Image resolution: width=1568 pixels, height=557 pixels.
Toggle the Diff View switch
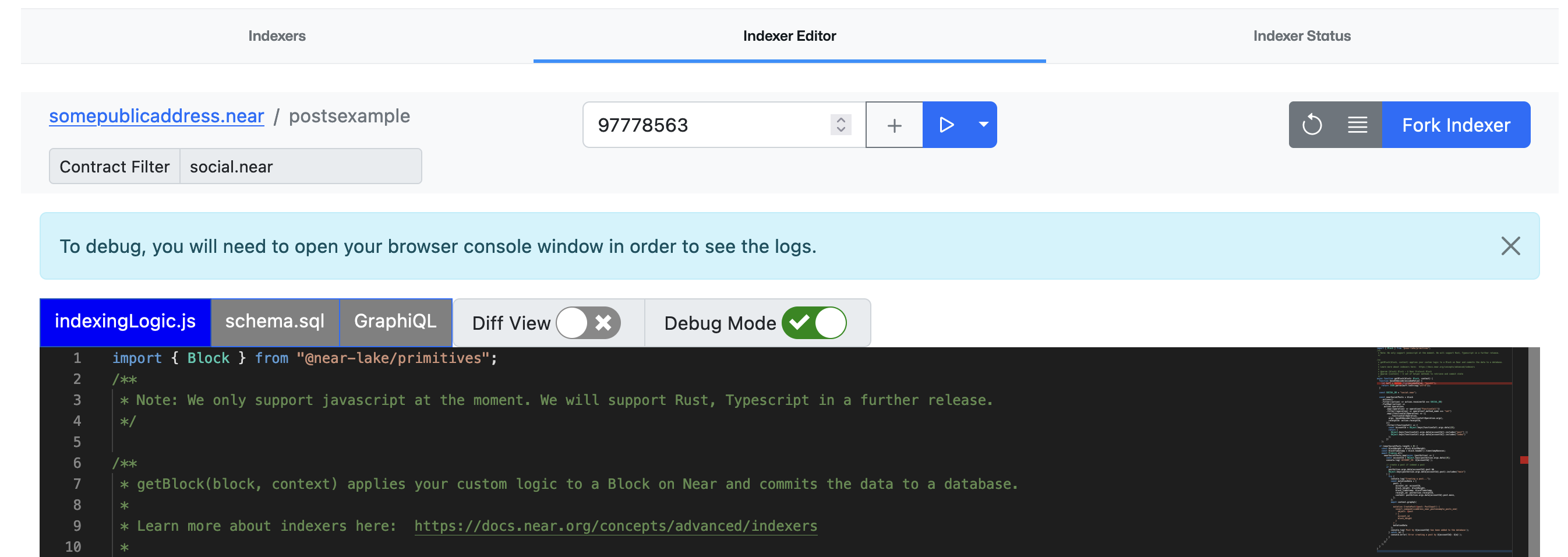tap(588, 323)
